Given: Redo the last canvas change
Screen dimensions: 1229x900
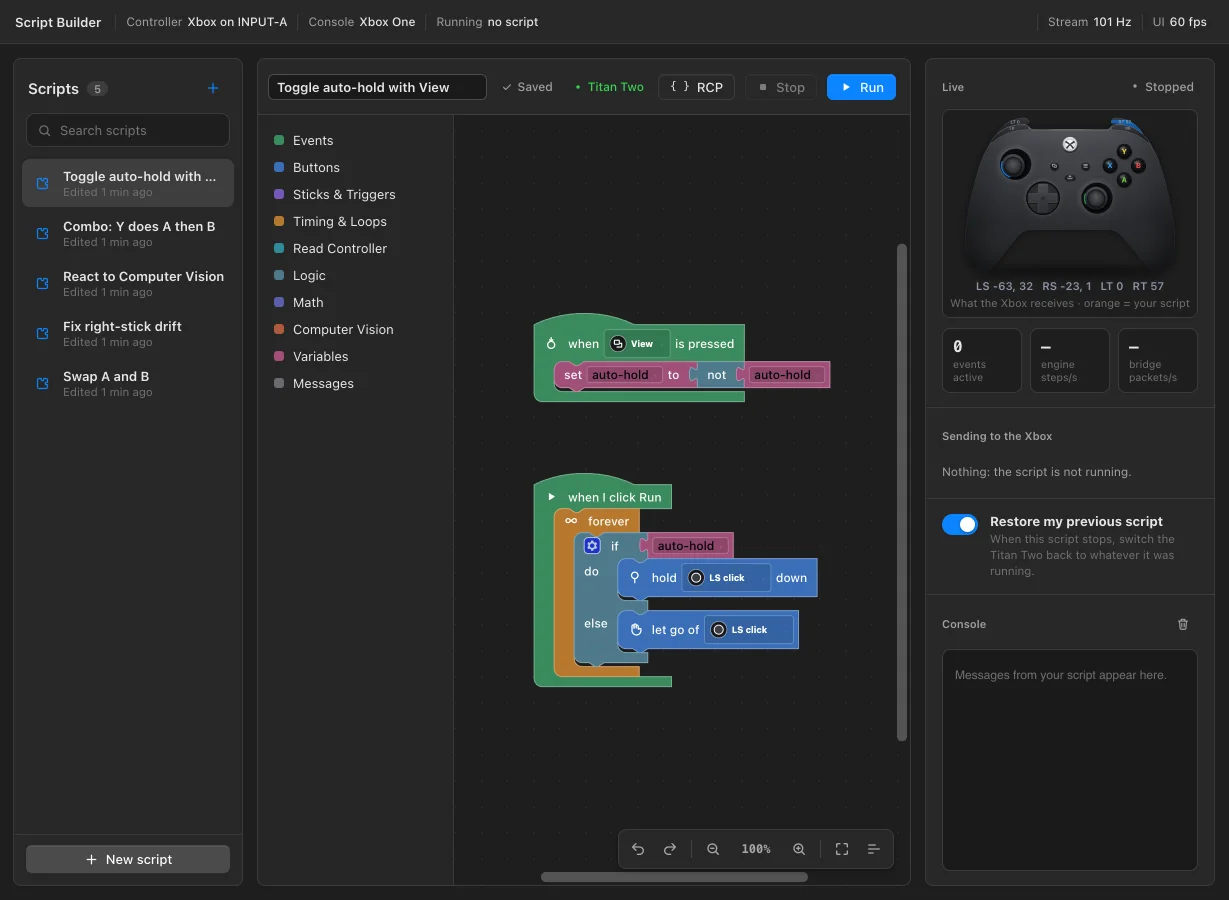Looking at the screenshot, I should click(670, 849).
